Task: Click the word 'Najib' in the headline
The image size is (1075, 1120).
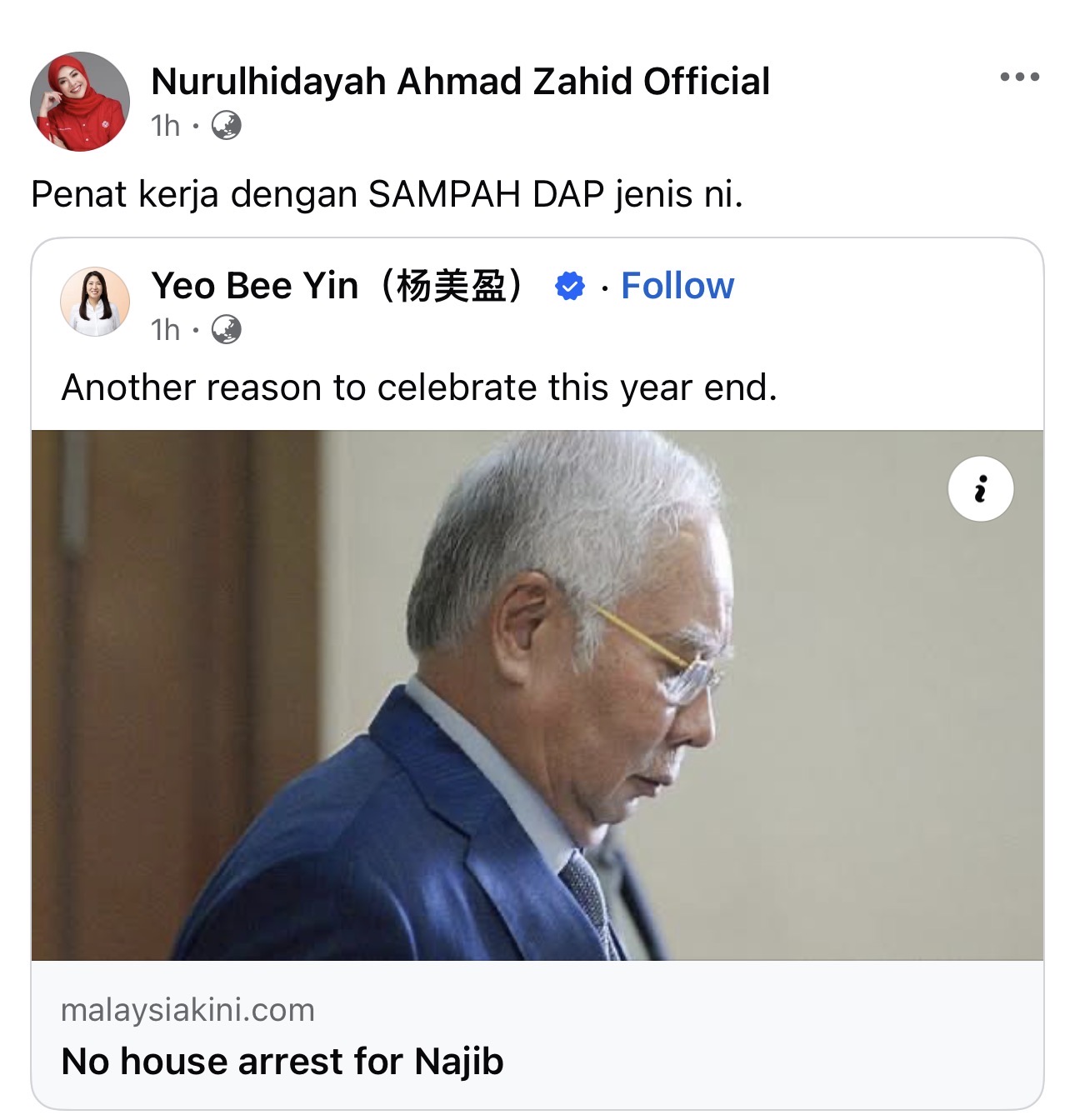Action: [459, 1062]
